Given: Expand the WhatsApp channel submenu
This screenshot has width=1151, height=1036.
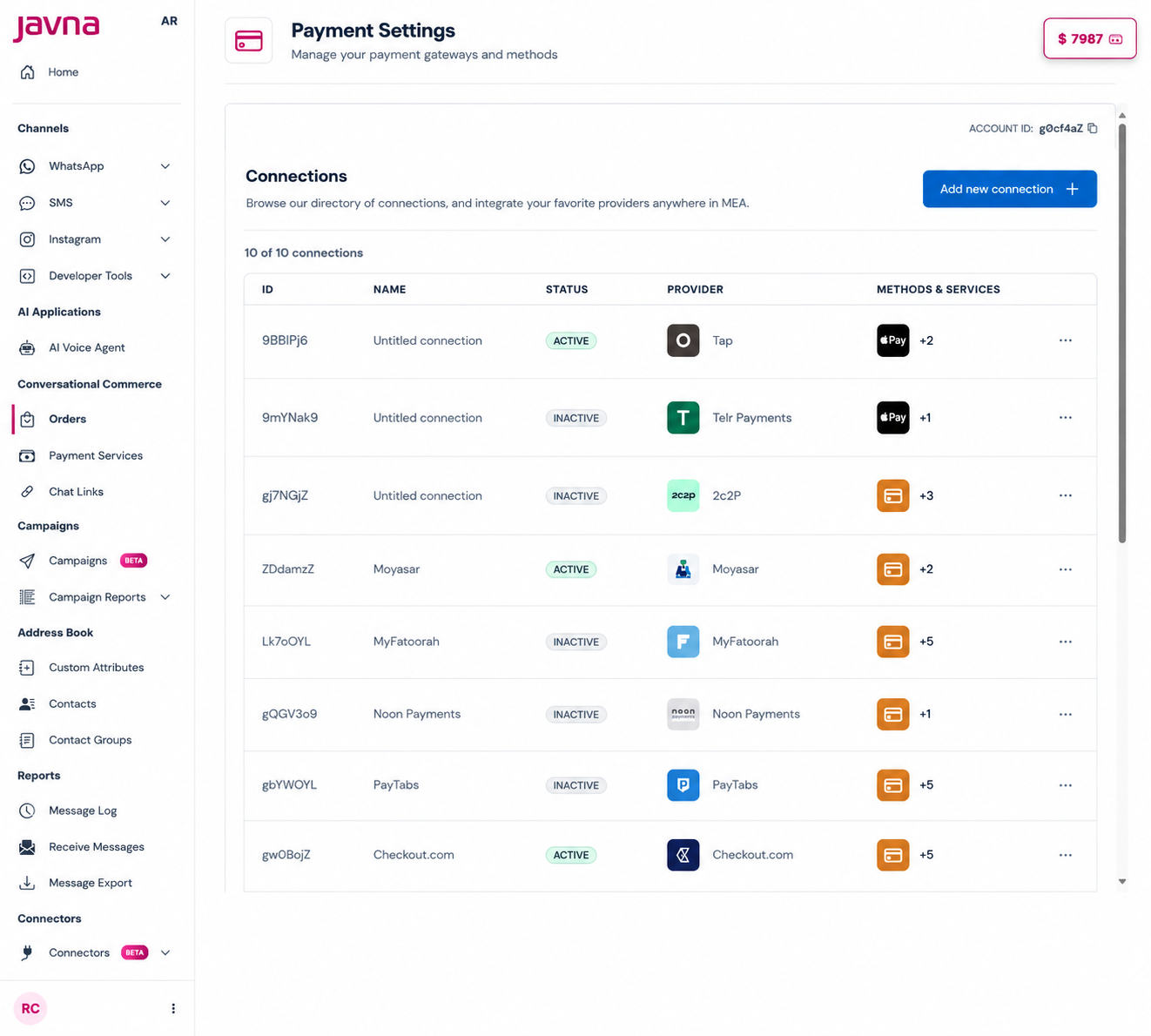Looking at the screenshot, I should (165, 166).
